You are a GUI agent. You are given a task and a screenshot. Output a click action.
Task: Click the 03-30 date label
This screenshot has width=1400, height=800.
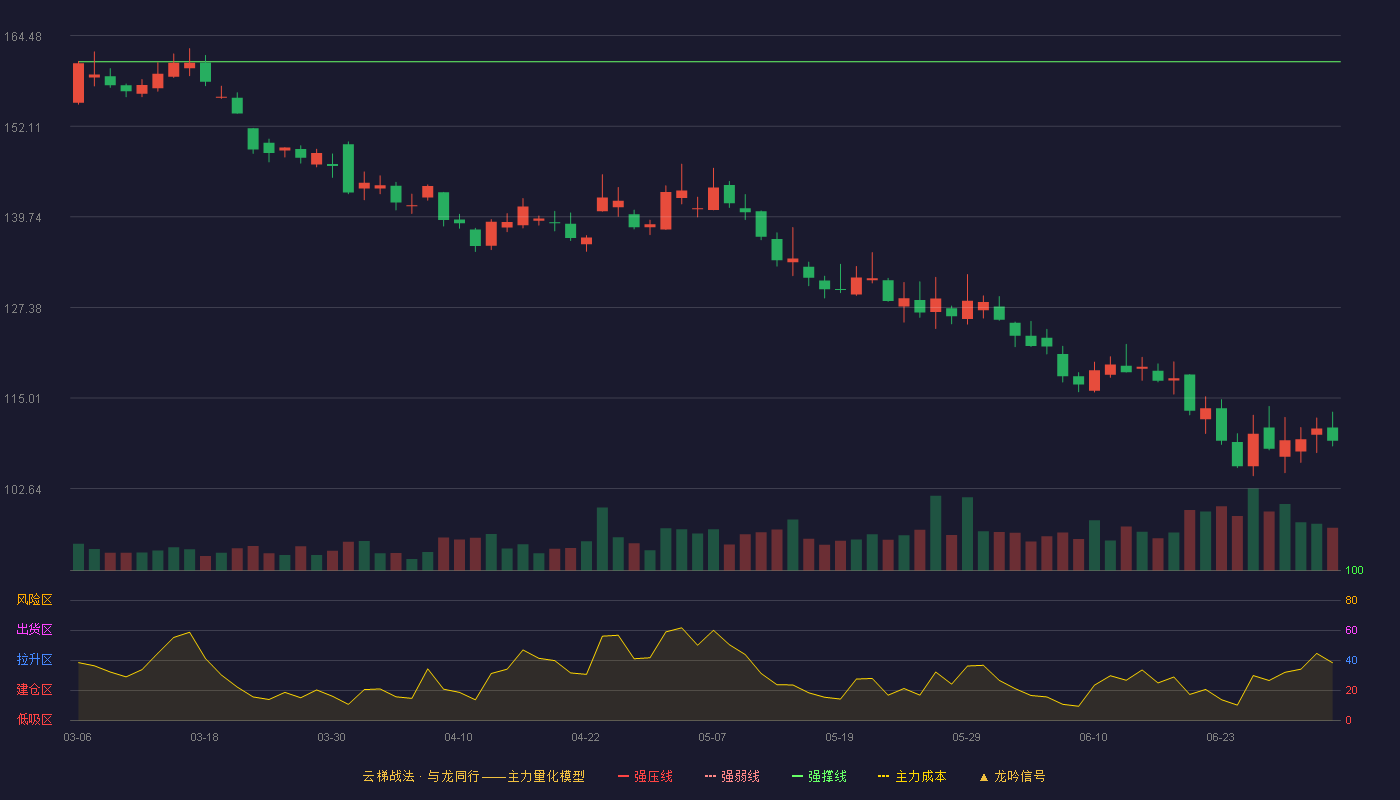pos(332,737)
